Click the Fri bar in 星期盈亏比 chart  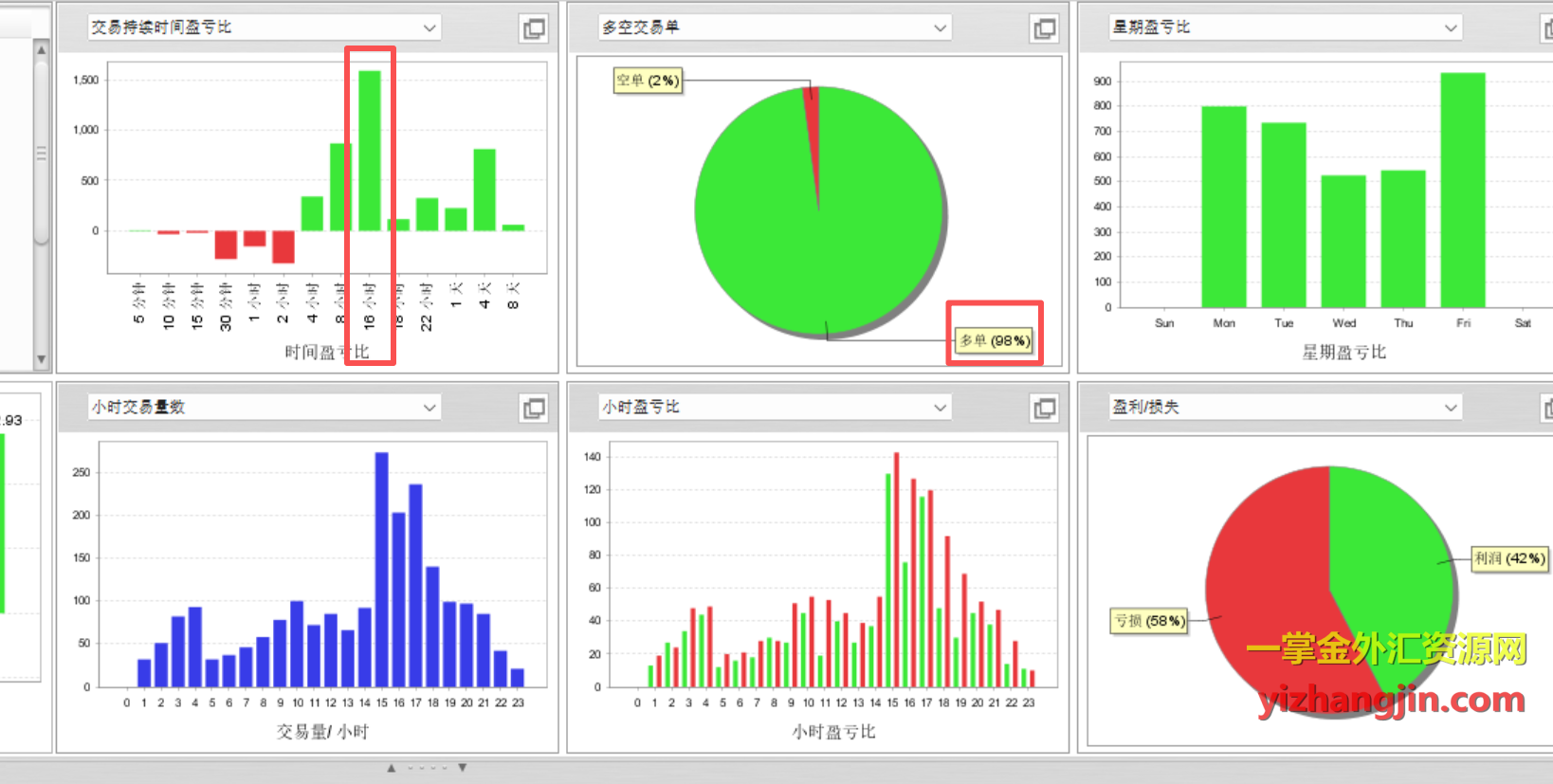(1462, 190)
